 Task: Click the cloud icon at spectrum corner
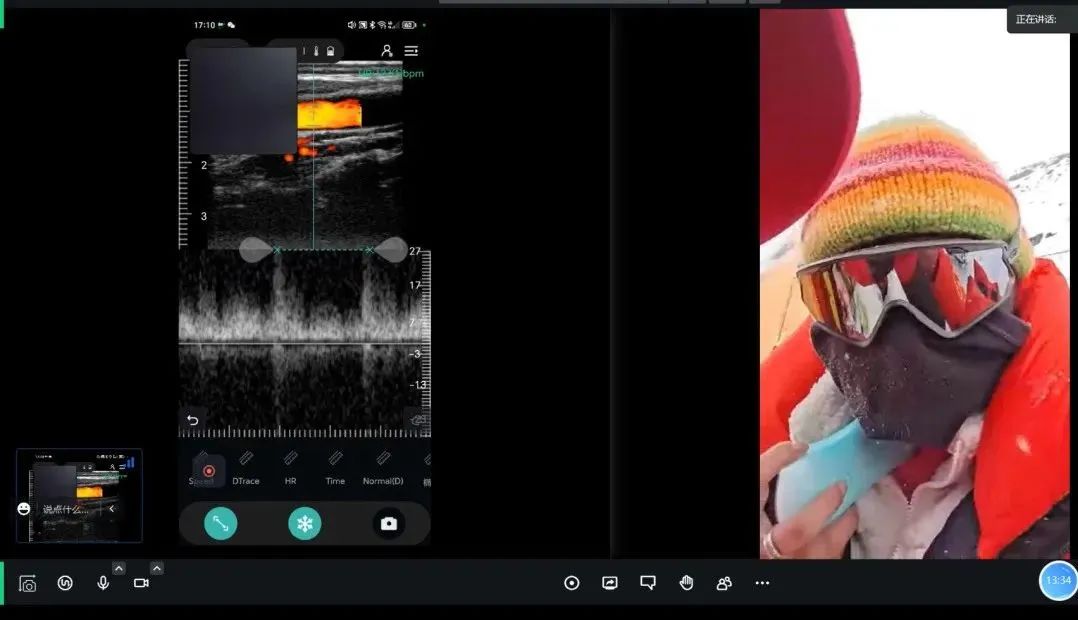[419, 419]
